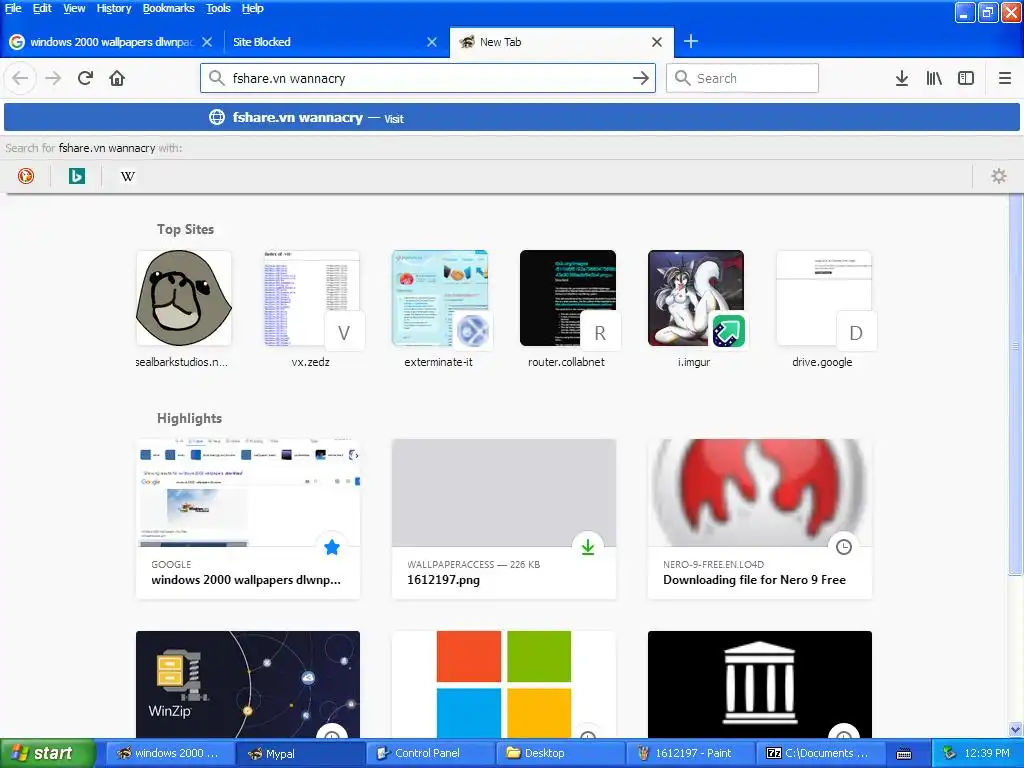Open the File menu

(13, 8)
